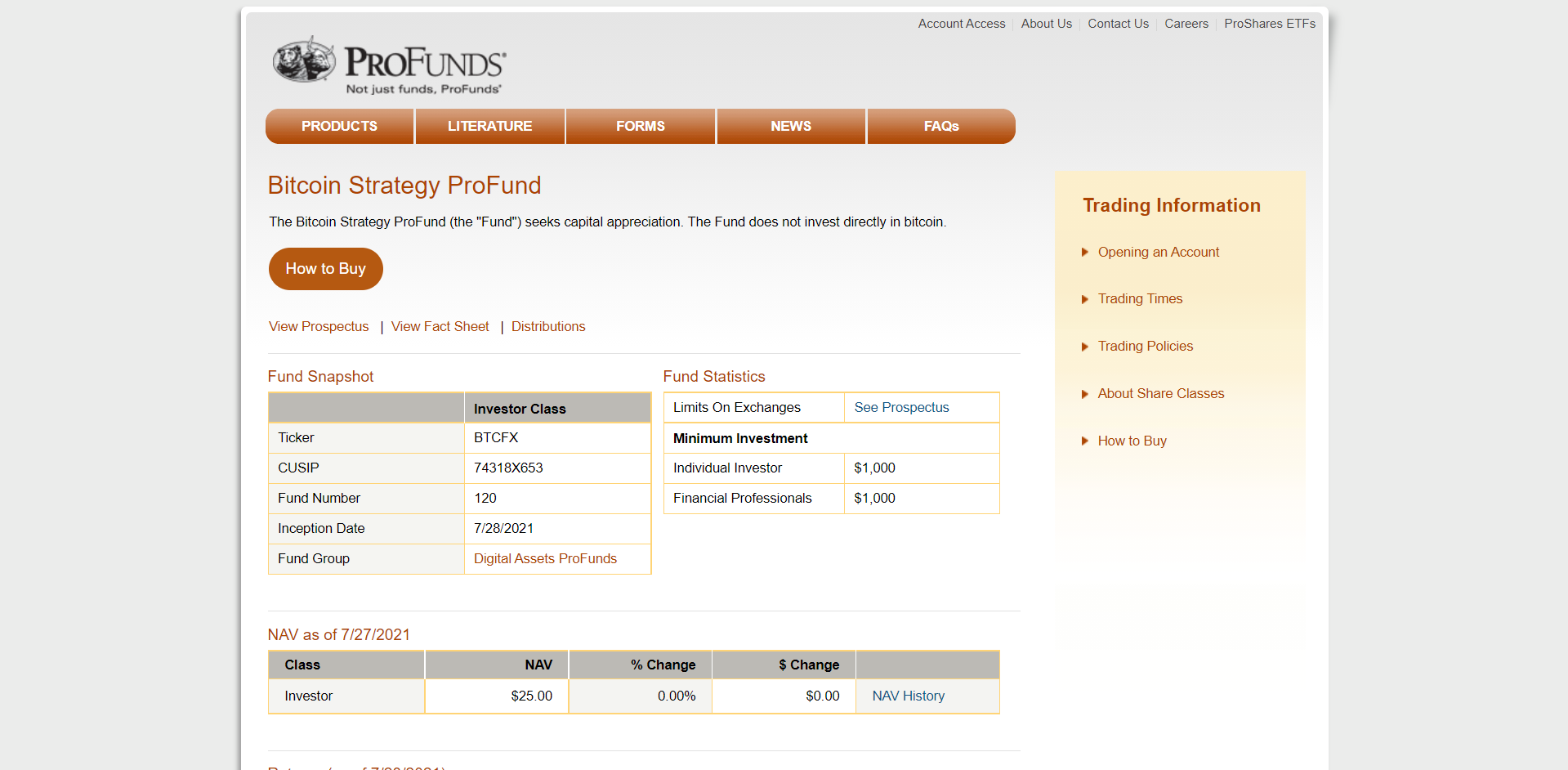Open the PRODUCTS menu

click(x=340, y=126)
